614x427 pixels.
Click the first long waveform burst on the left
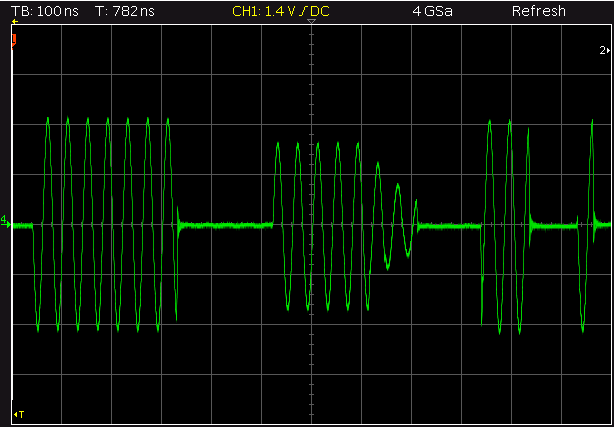point(105,224)
